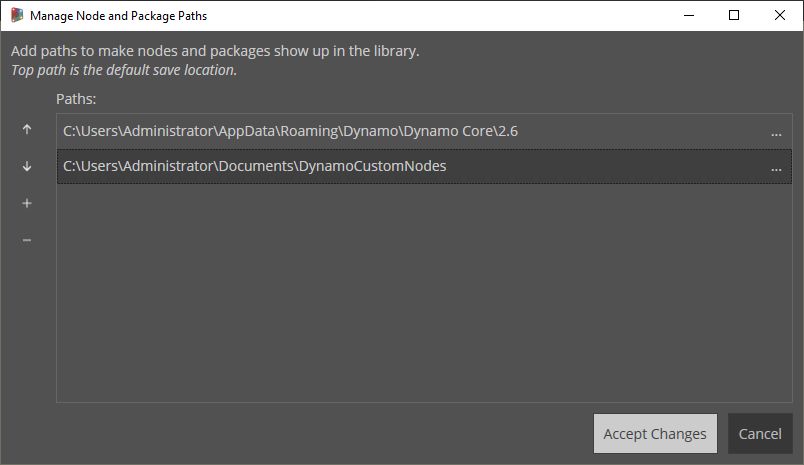The width and height of the screenshot is (804, 465).
Task: Click the 'Manage Node and Package Paths' title text
Action: pyautogui.click(x=118, y=16)
